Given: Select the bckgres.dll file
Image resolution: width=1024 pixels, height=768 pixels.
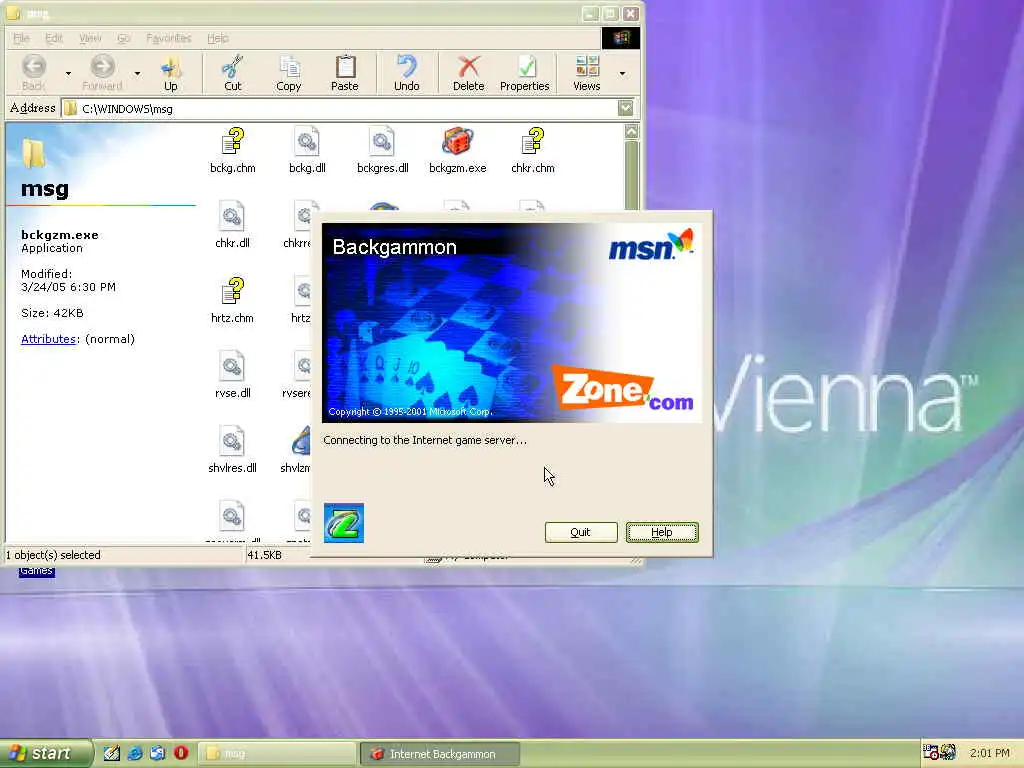Looking at the screenshot, I should [x=383, y=150].
